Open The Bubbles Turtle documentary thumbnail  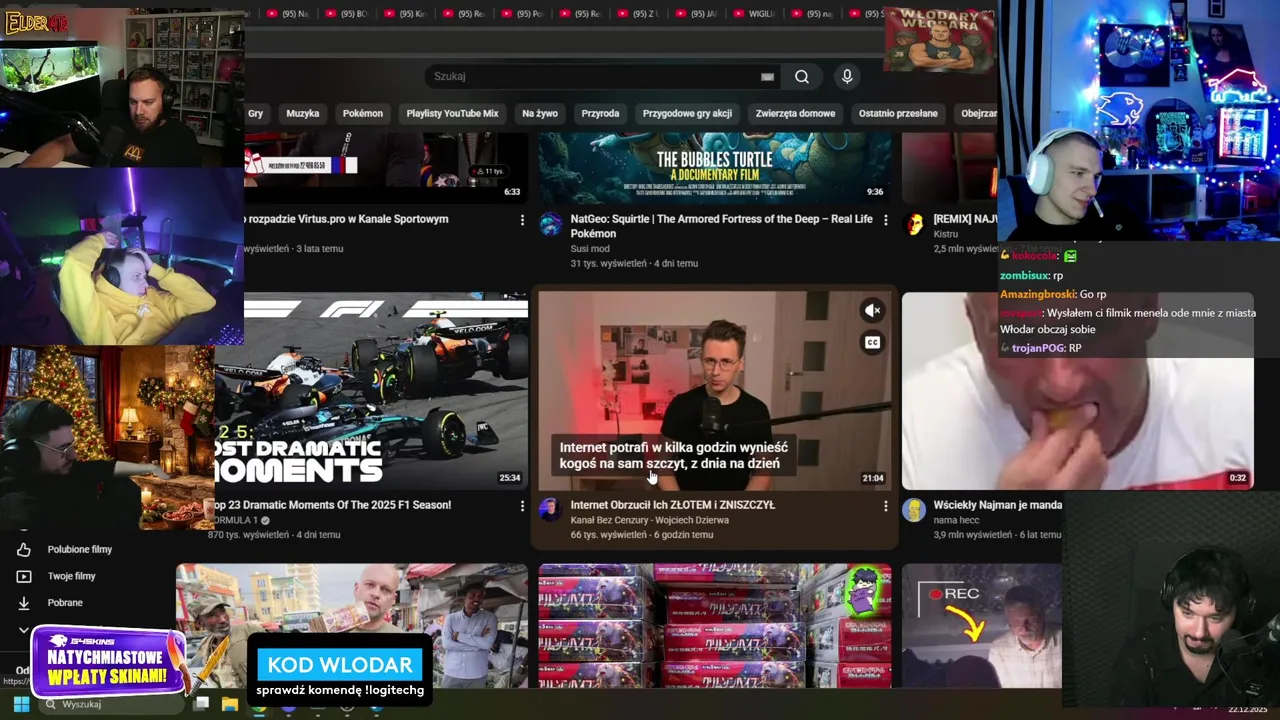[x=715, y=167]
